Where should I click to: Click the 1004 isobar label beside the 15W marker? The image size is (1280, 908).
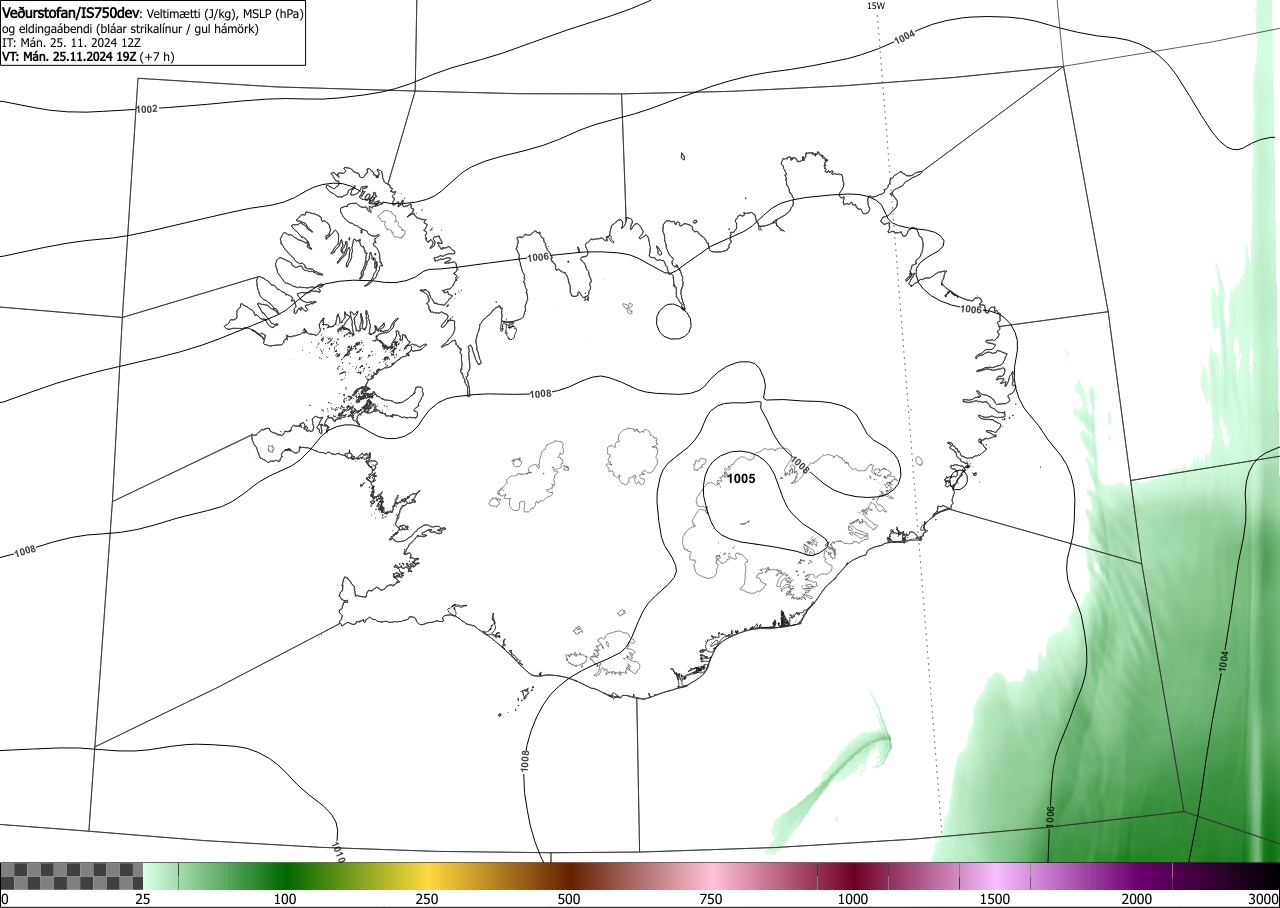(x=904, y=37)
